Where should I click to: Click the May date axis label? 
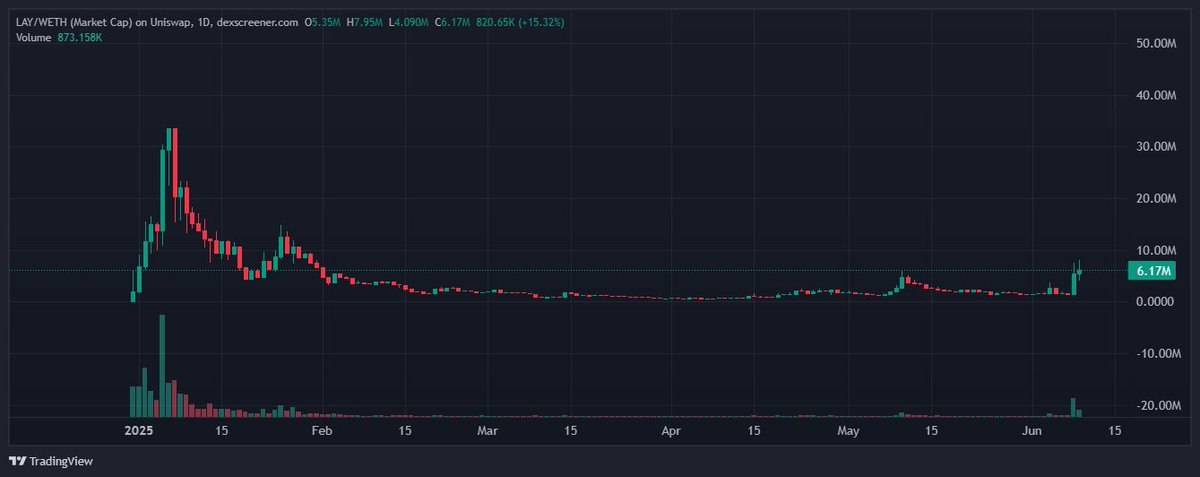coord(848,431)
